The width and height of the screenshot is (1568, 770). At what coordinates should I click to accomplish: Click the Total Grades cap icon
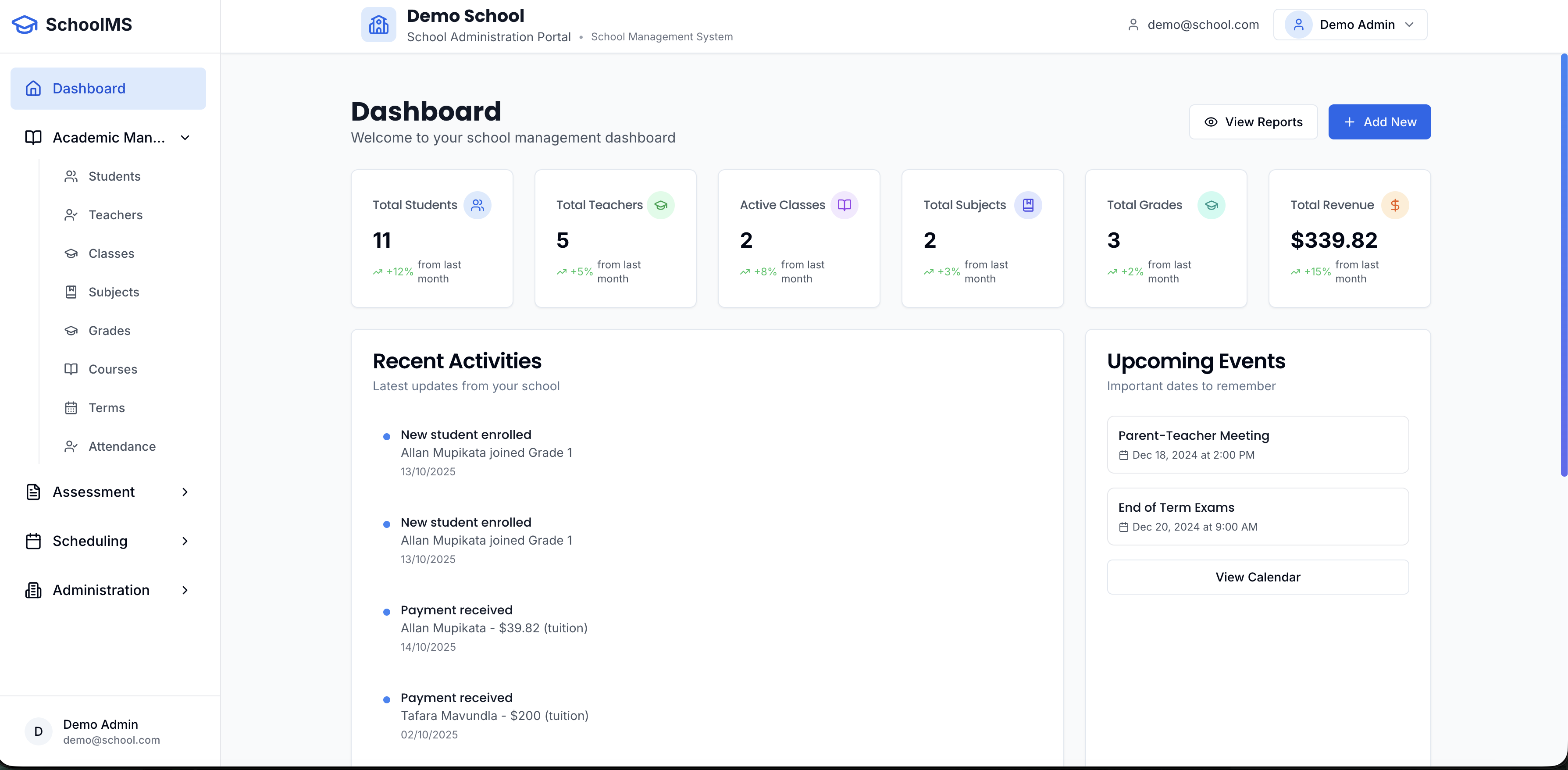(x=1211, y=205)
